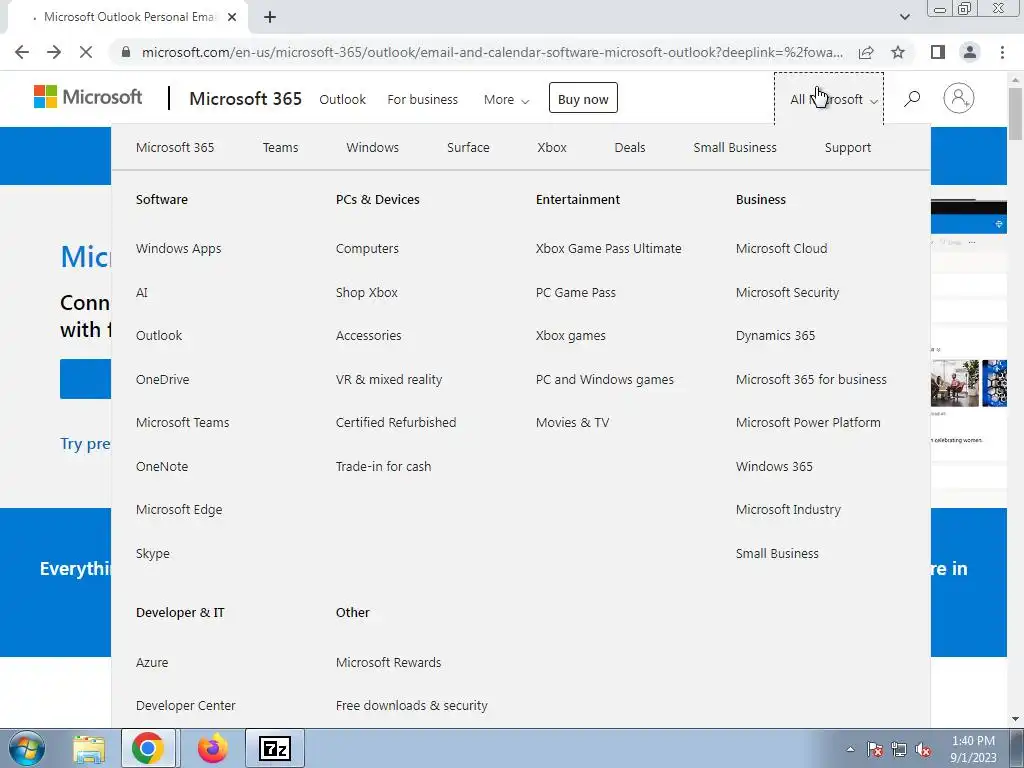
Task: Bookmark this page with the star icon
Action: [x=898, y=52]
